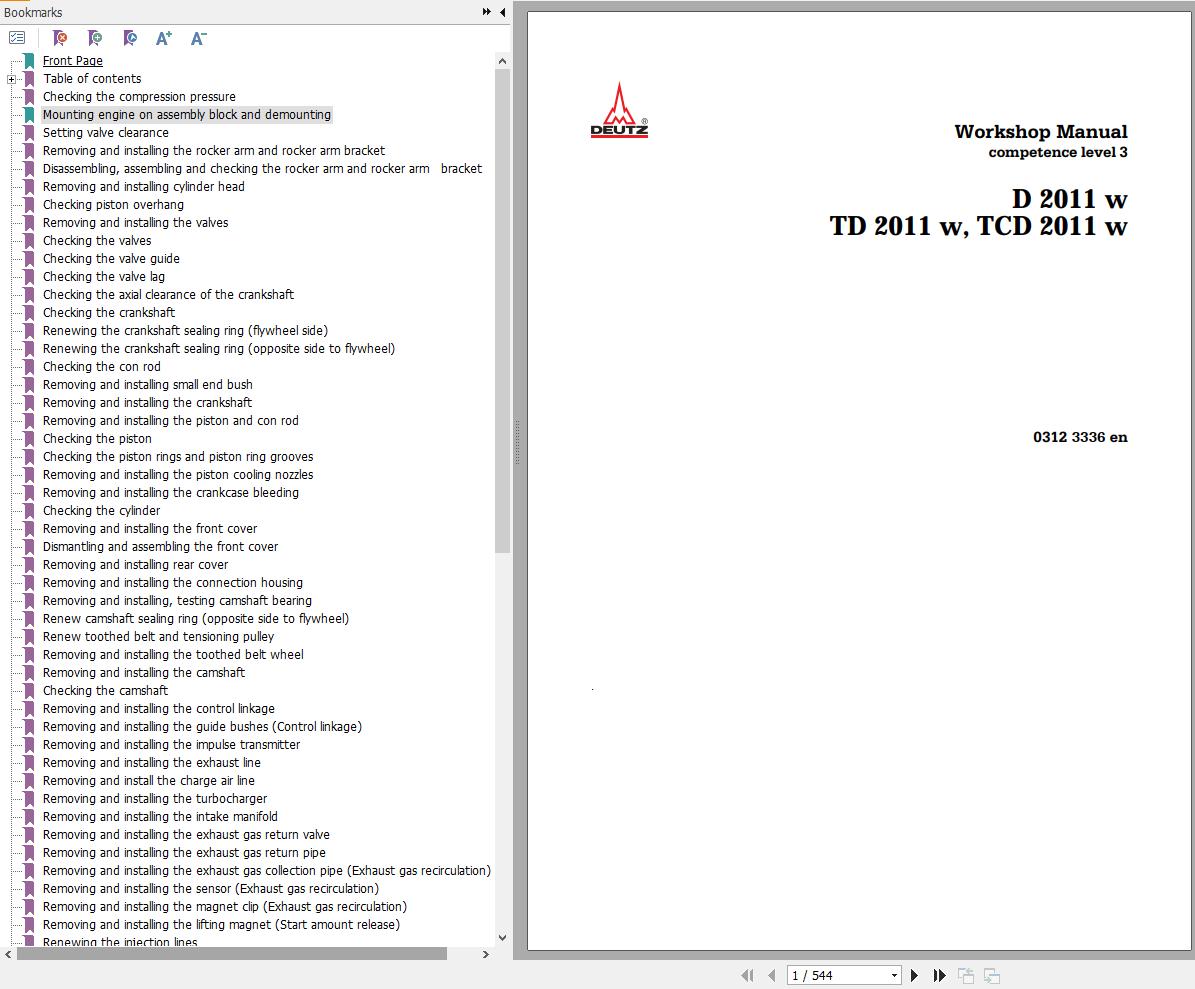Go to the last page
Image resolution: width=1195 pixels, height=989 pixels.
point(939,975)
